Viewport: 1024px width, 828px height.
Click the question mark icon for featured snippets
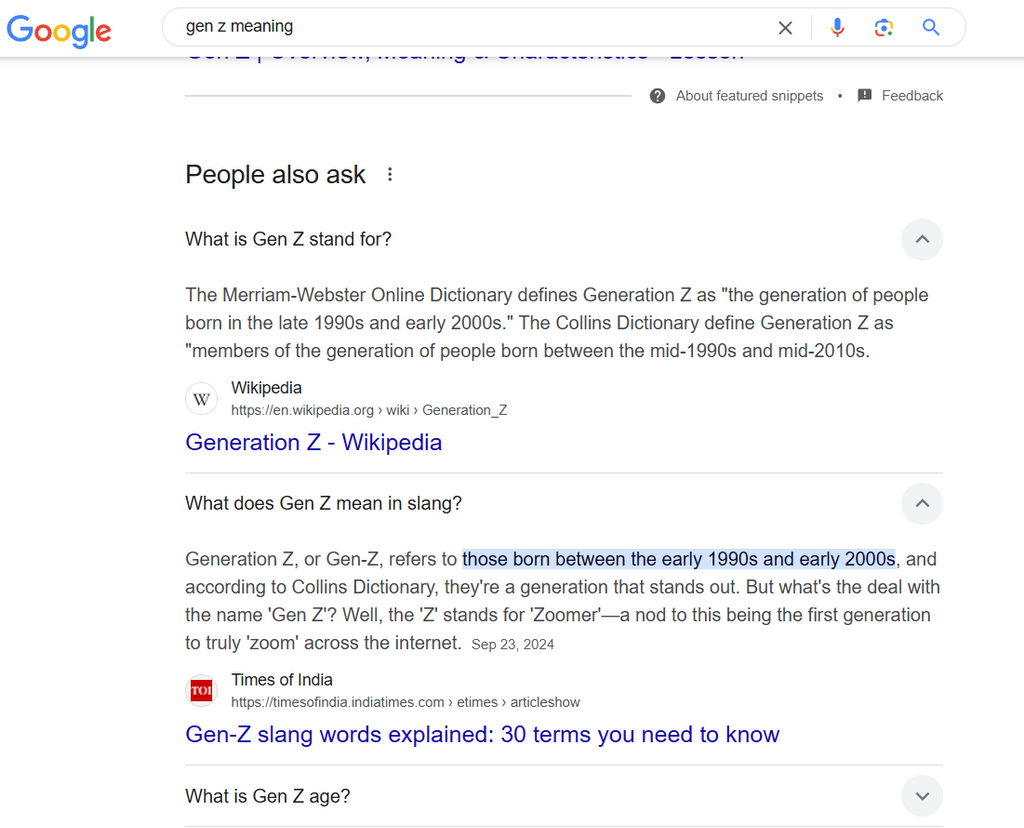tap(657, 96)
